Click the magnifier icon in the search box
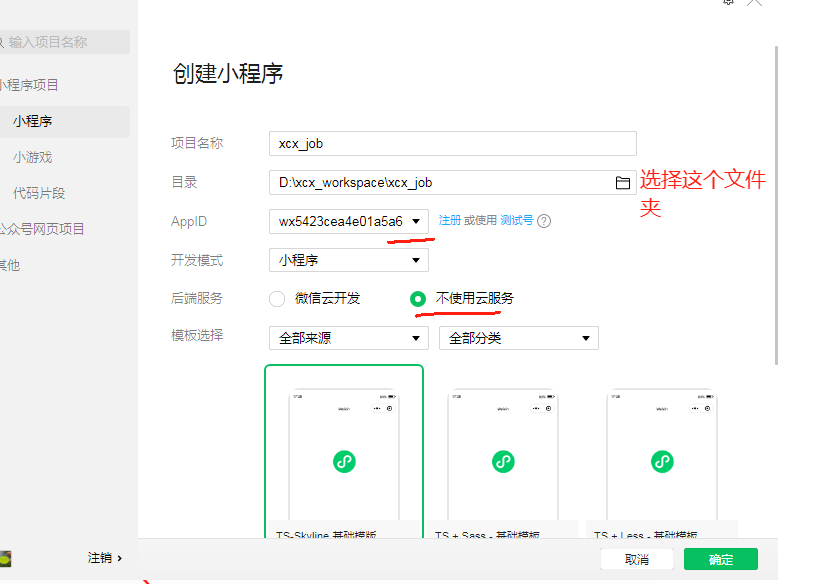This screenshot has height=584, width=813. click(2, 42)
